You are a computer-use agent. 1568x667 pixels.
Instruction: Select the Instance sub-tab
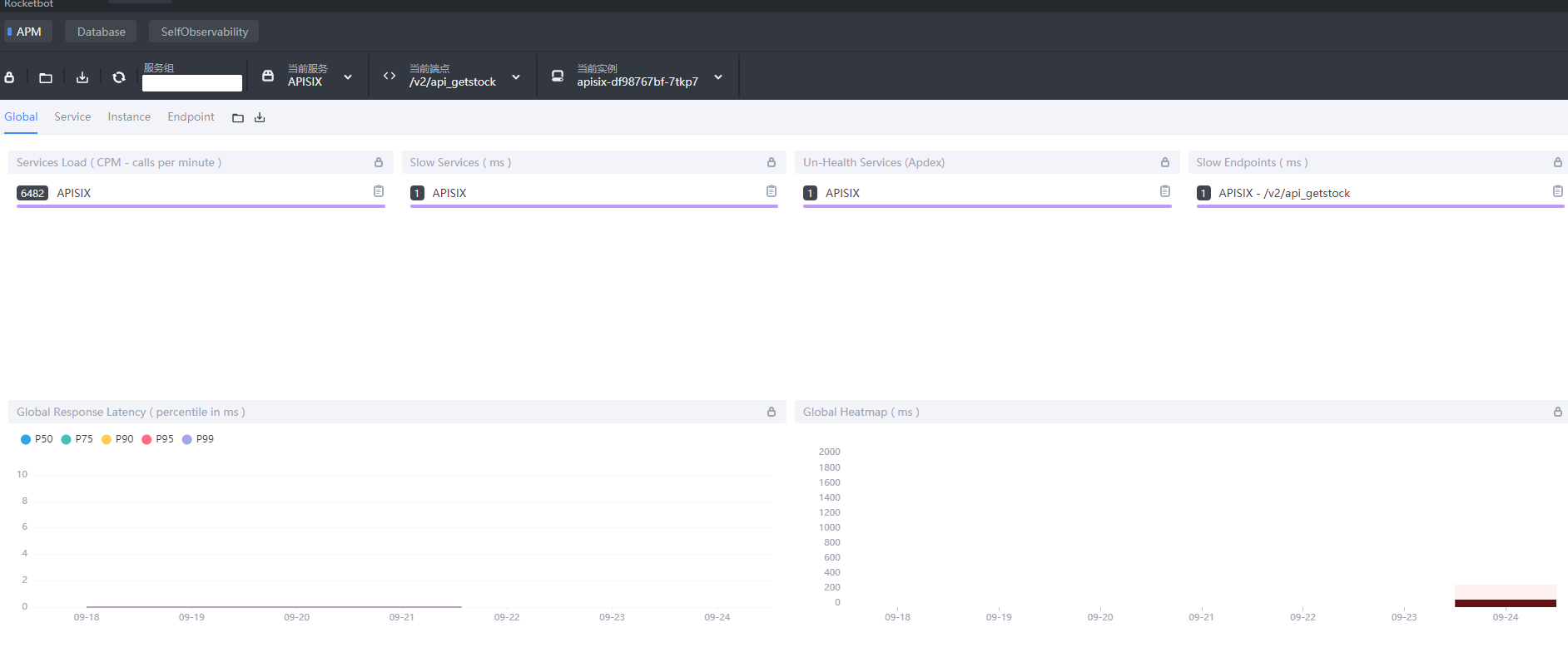129,116
